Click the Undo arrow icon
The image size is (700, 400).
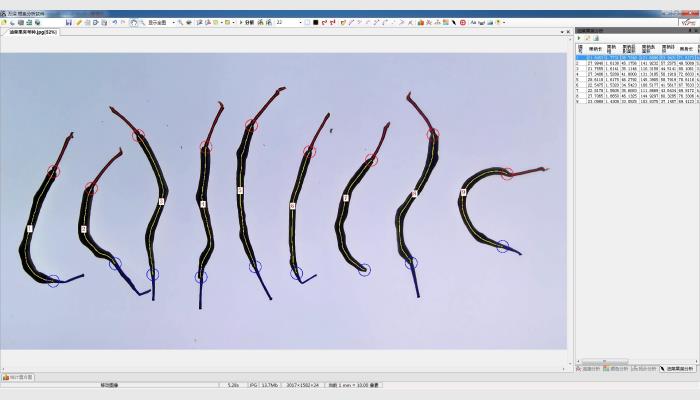[113, 22]
